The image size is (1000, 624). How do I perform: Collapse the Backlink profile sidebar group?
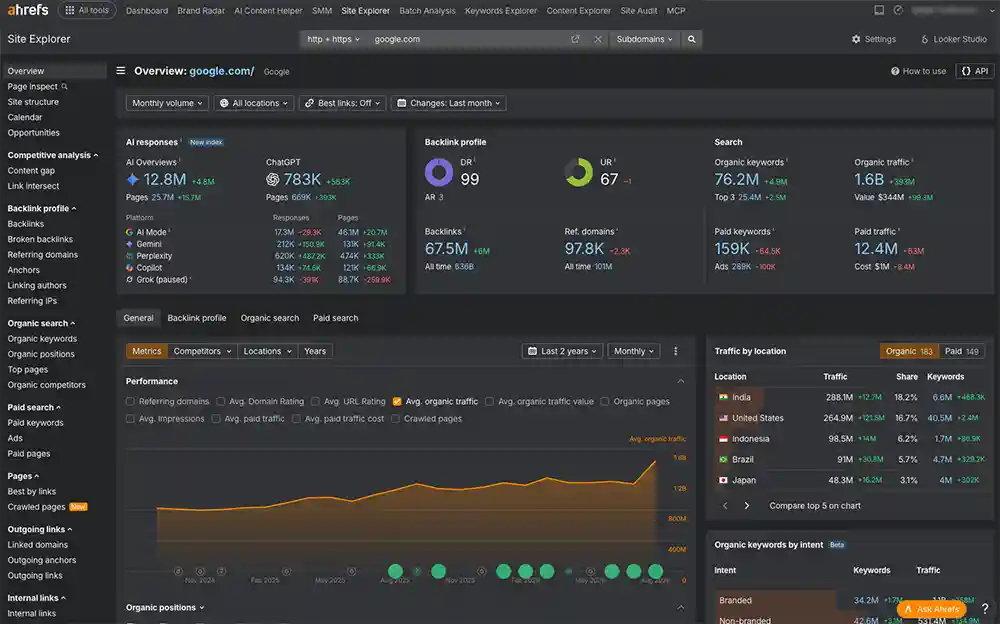(x=41, y=208)
